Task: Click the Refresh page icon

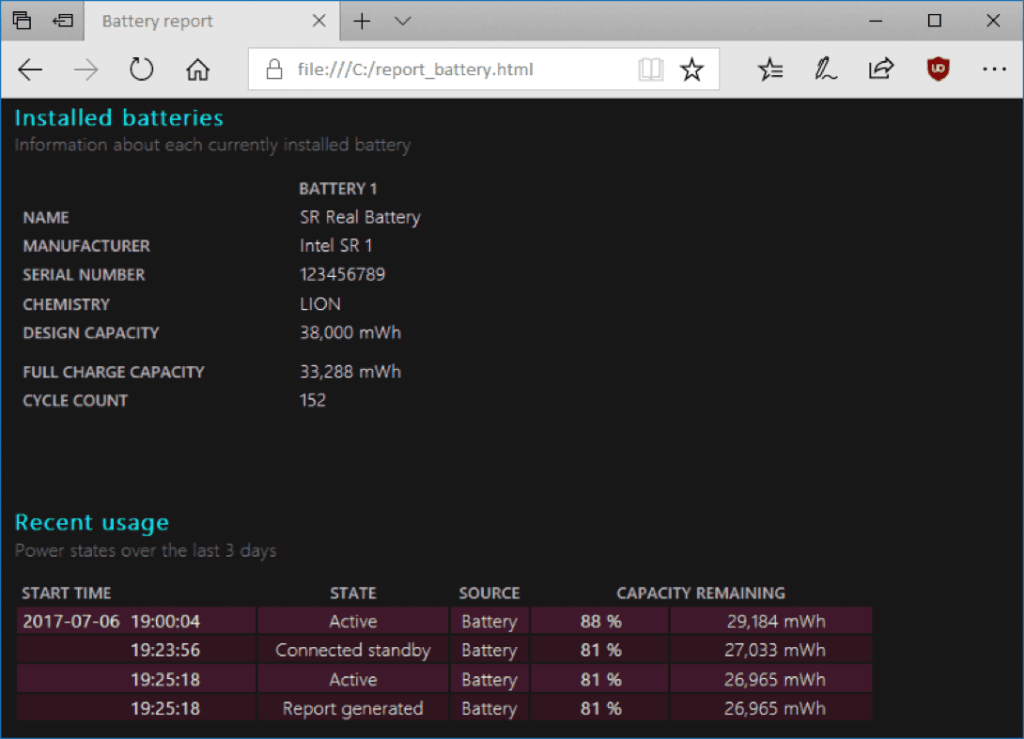Action: click(x=142, y=70)
